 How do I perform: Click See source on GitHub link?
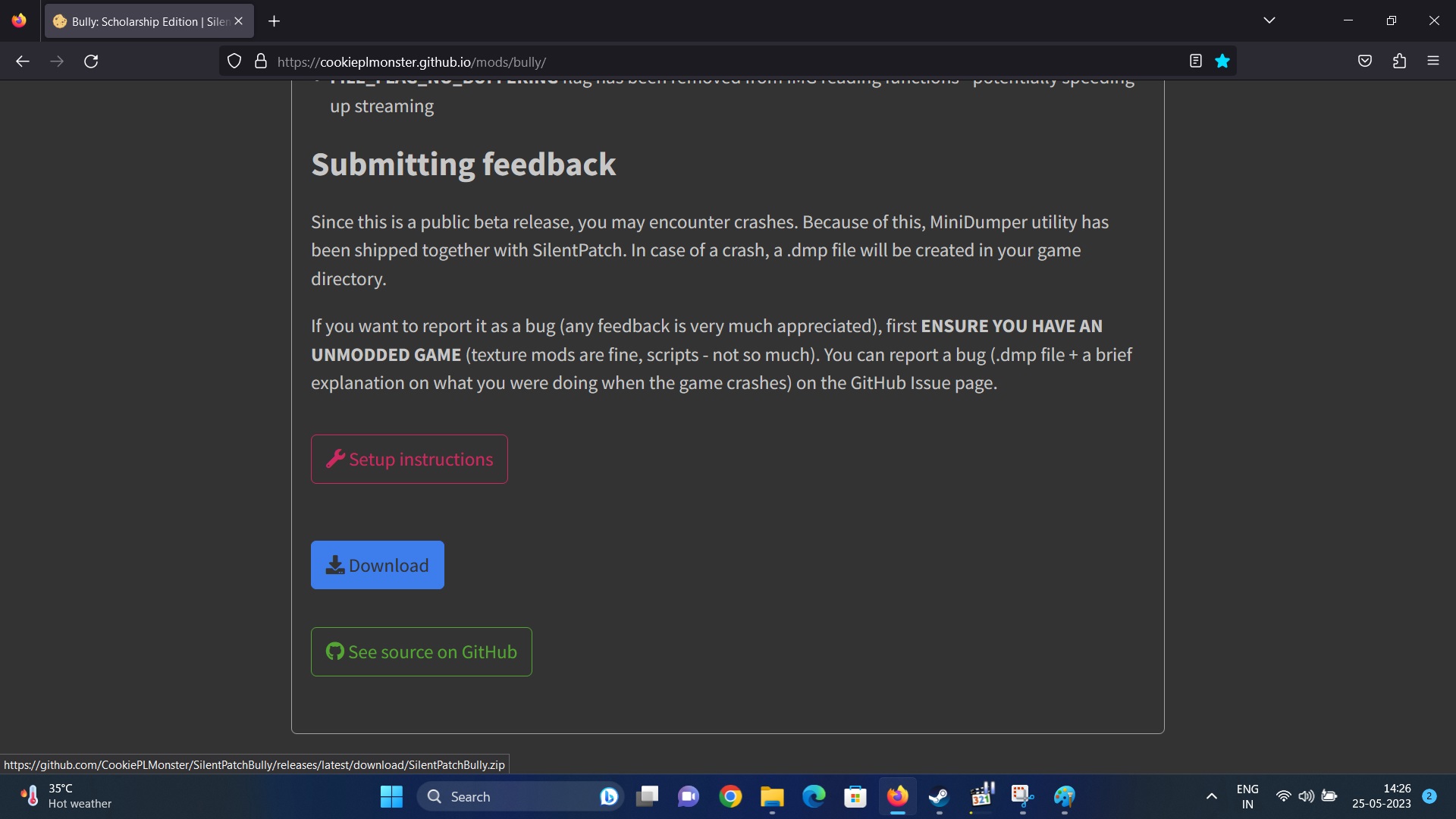click(422, 652)
